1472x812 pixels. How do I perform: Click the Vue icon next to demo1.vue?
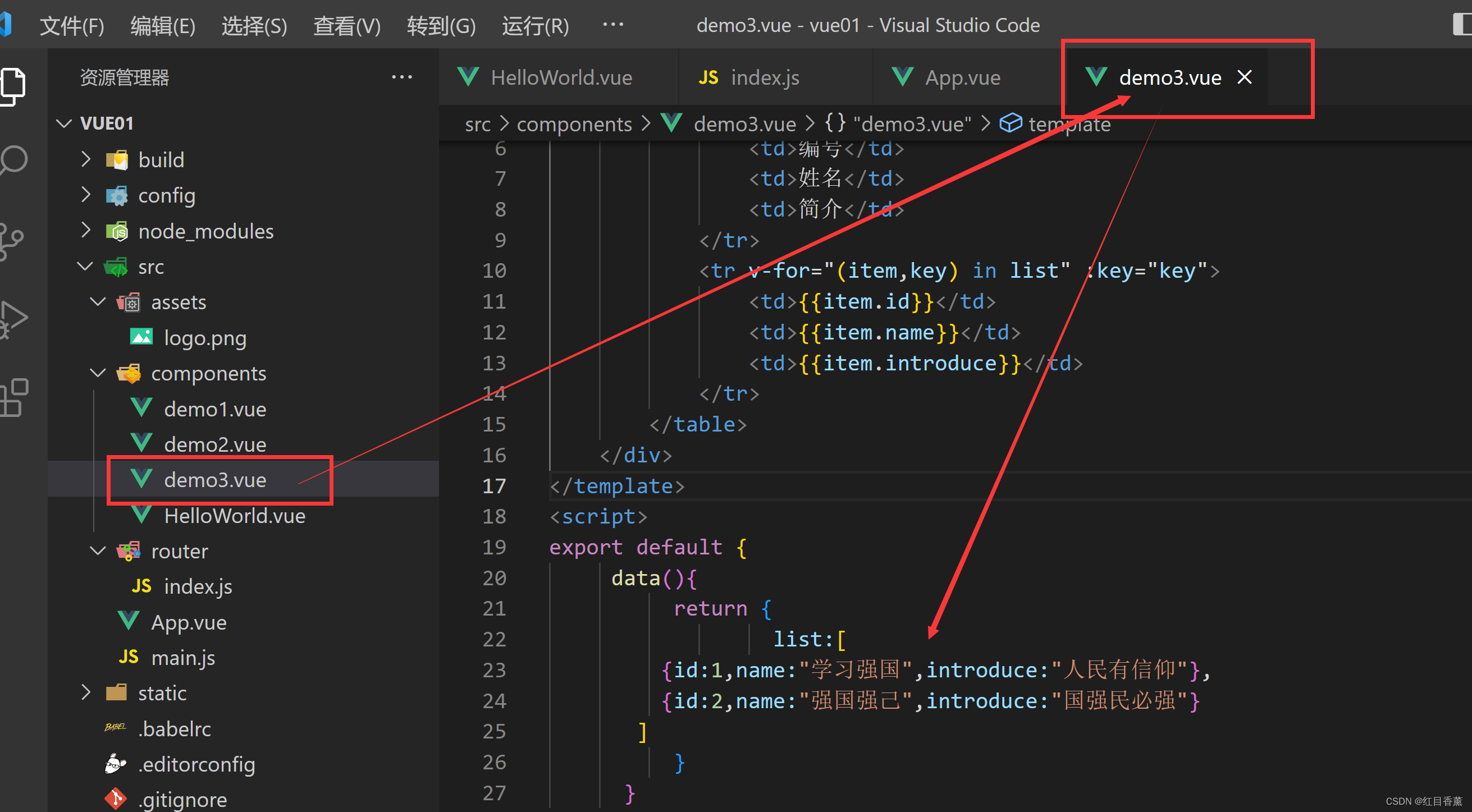point(141,408)
